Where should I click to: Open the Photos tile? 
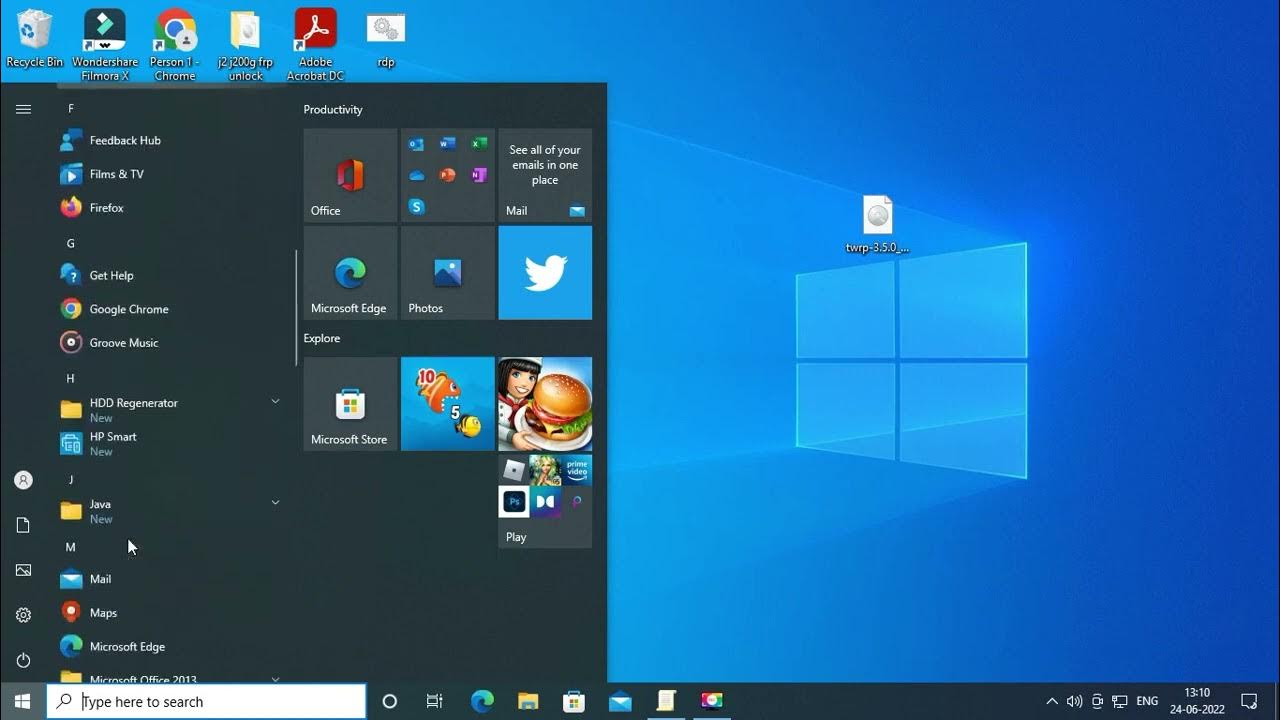tap(447, 273)
